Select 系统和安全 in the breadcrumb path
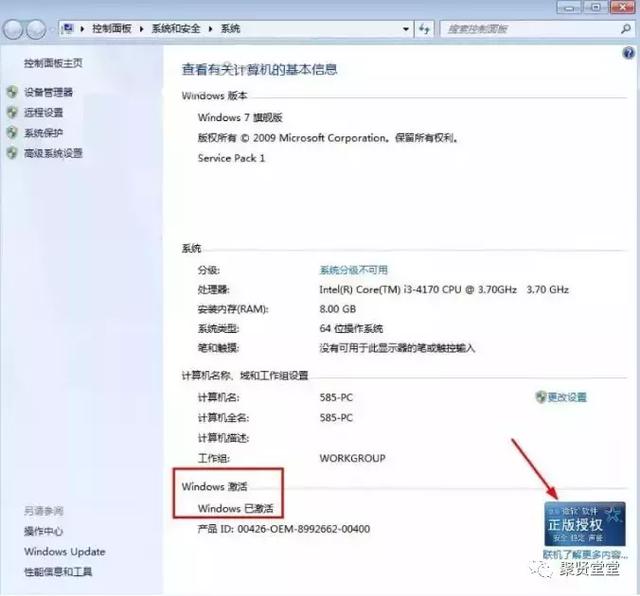The image size is (640, 596). [176, 29]
